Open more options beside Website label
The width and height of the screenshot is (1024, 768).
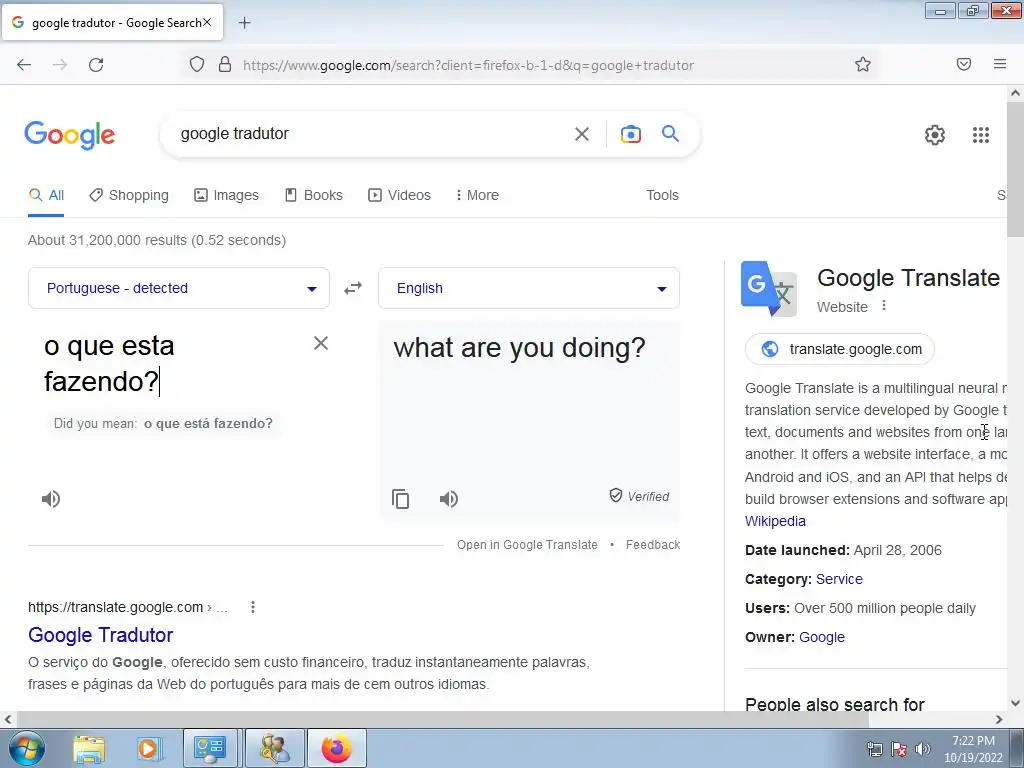(884, 306)
